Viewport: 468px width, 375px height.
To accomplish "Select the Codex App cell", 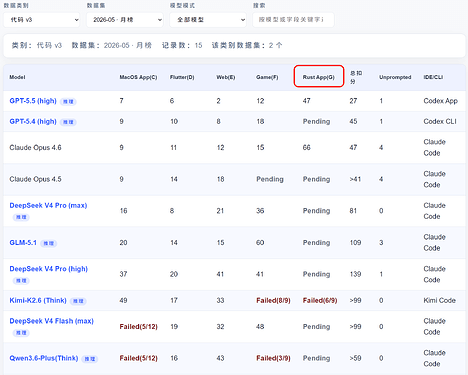I will (441, 101).
